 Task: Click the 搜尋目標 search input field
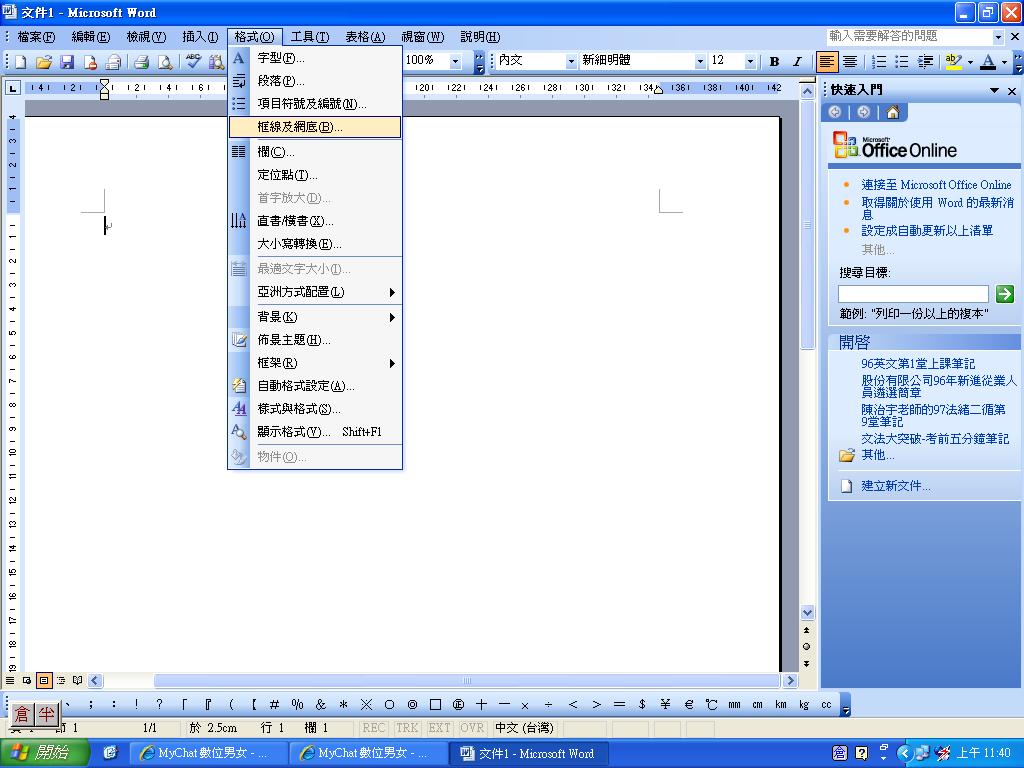pos(913,294)
